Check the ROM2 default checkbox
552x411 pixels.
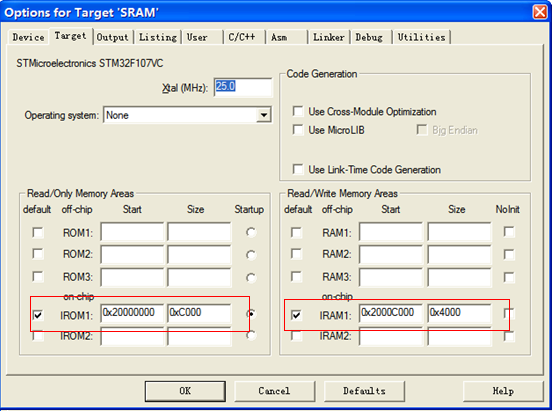click(x=38, y=254)
